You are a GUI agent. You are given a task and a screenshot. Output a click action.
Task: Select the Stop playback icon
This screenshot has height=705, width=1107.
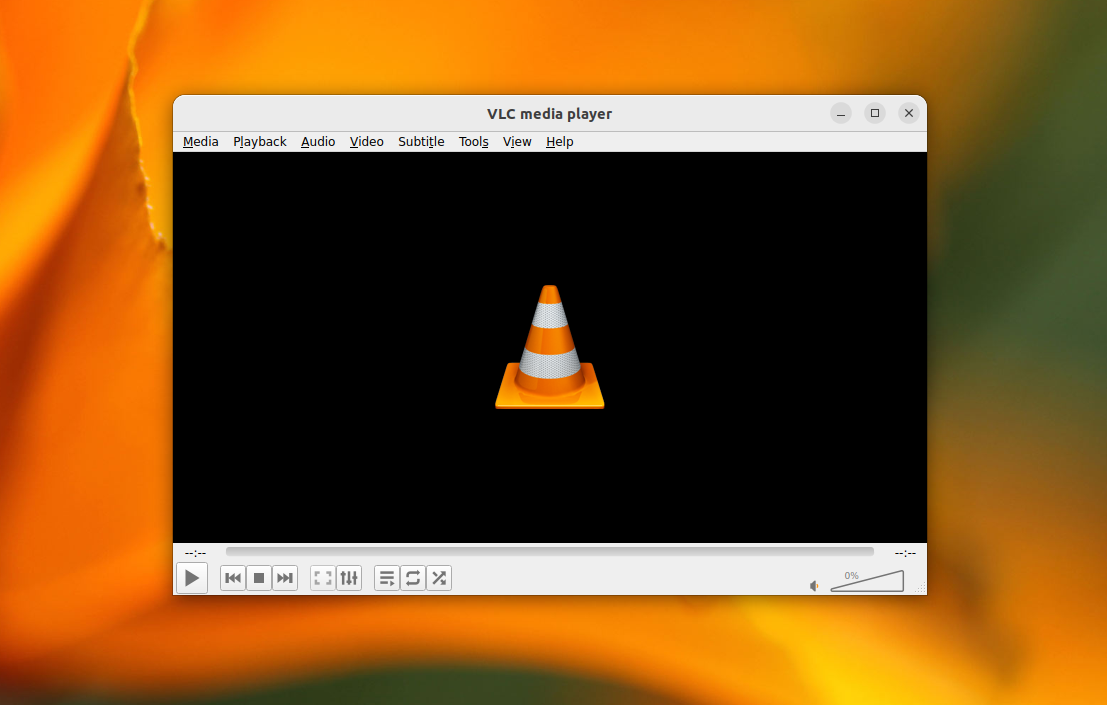pyautogui.click(x=258, y=577)
